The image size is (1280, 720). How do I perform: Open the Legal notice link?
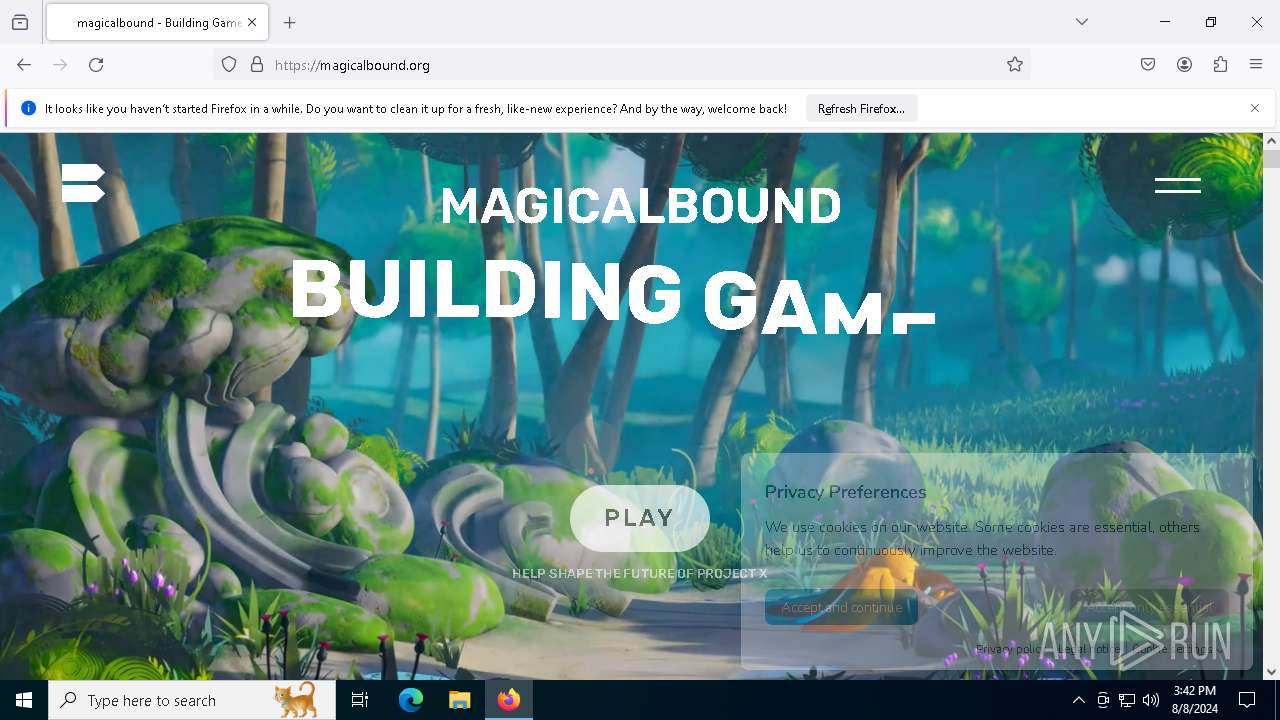click(x=1088, y=649)
